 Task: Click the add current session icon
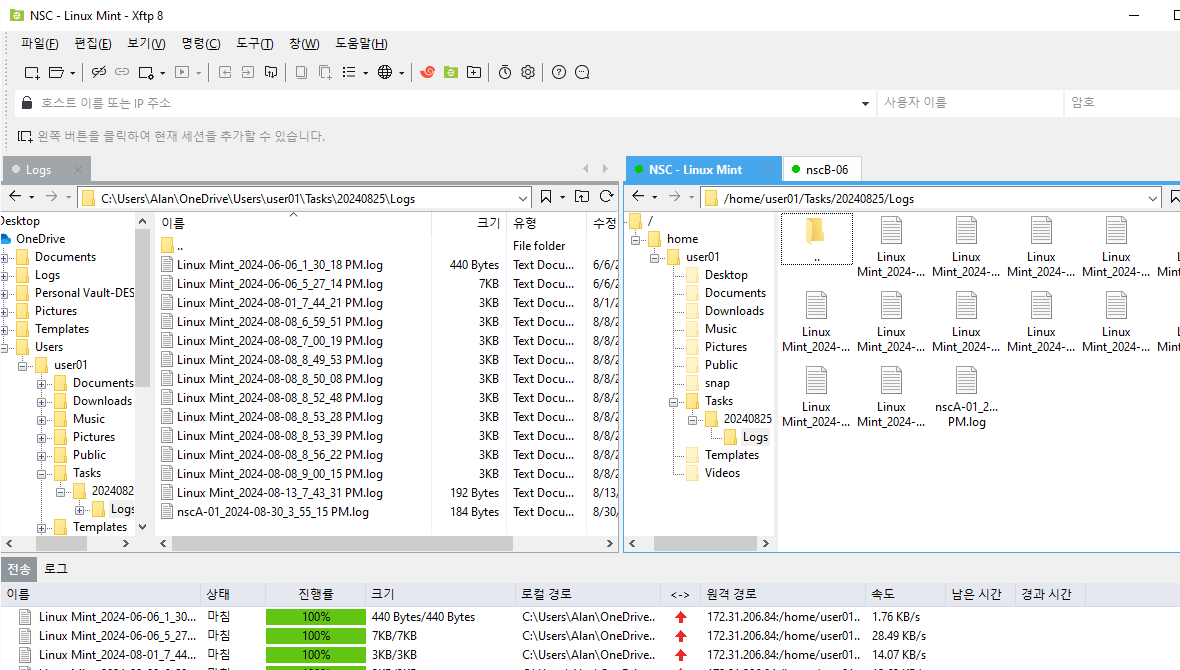pos(25,136)
